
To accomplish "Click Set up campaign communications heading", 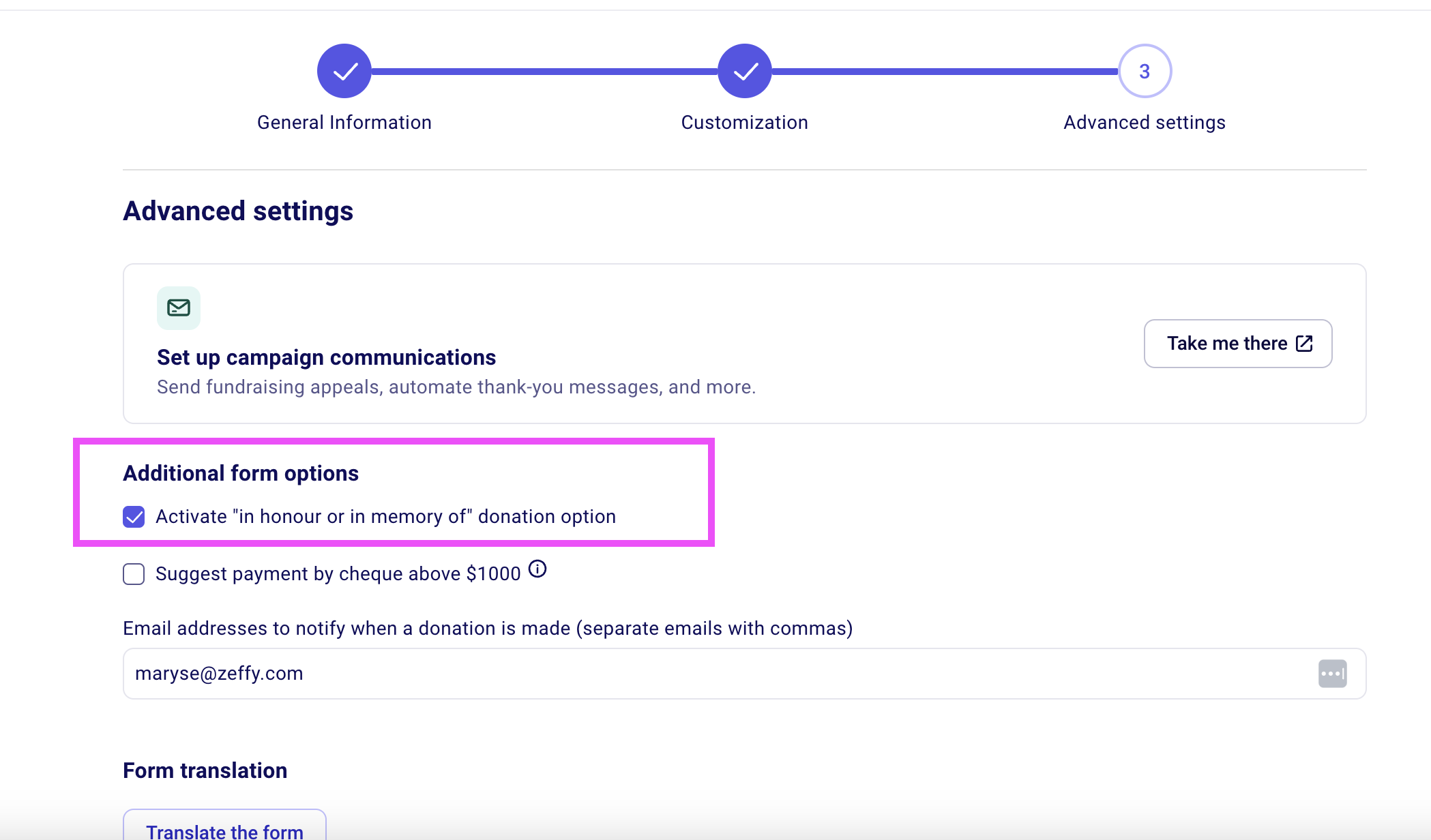I will click(x=326, y=357).
